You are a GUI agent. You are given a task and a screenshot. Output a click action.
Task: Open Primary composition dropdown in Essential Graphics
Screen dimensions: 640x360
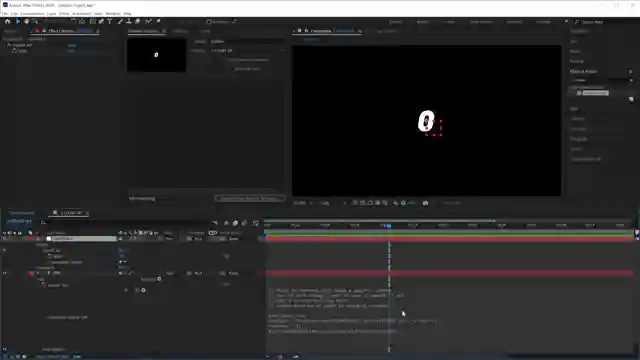tap(247, 50)
